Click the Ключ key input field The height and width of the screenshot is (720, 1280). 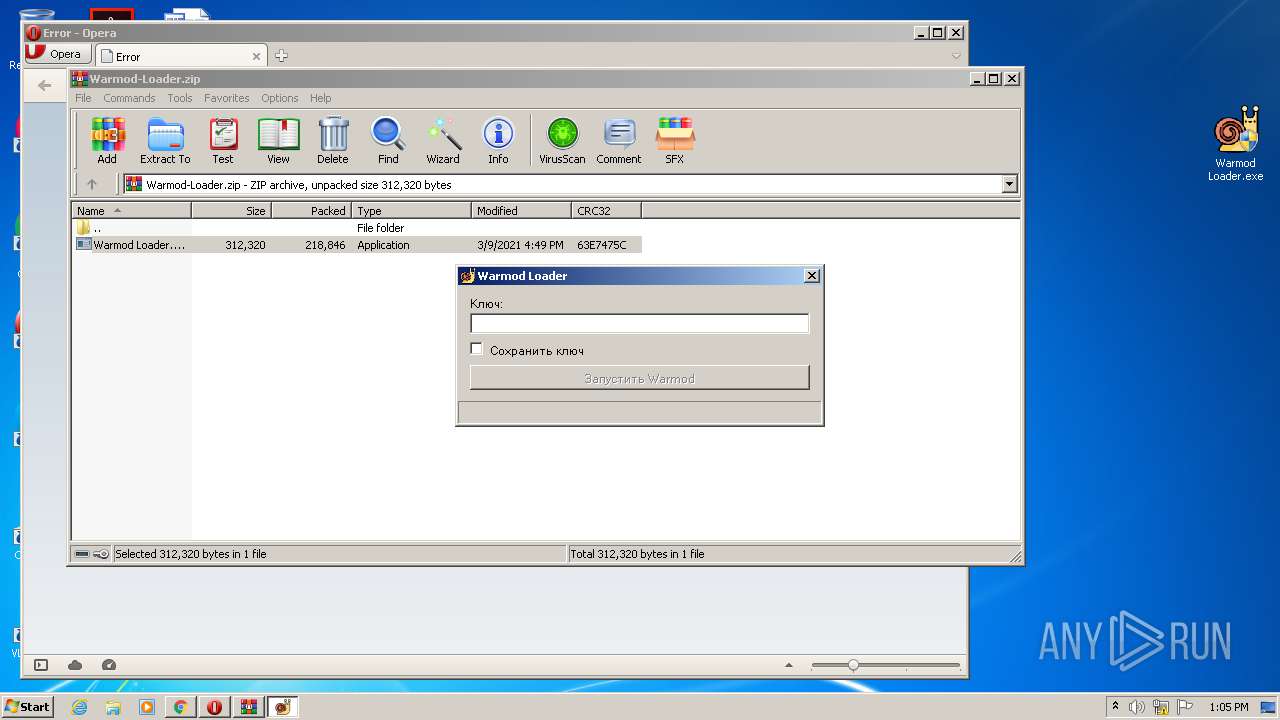click(639, 323)
